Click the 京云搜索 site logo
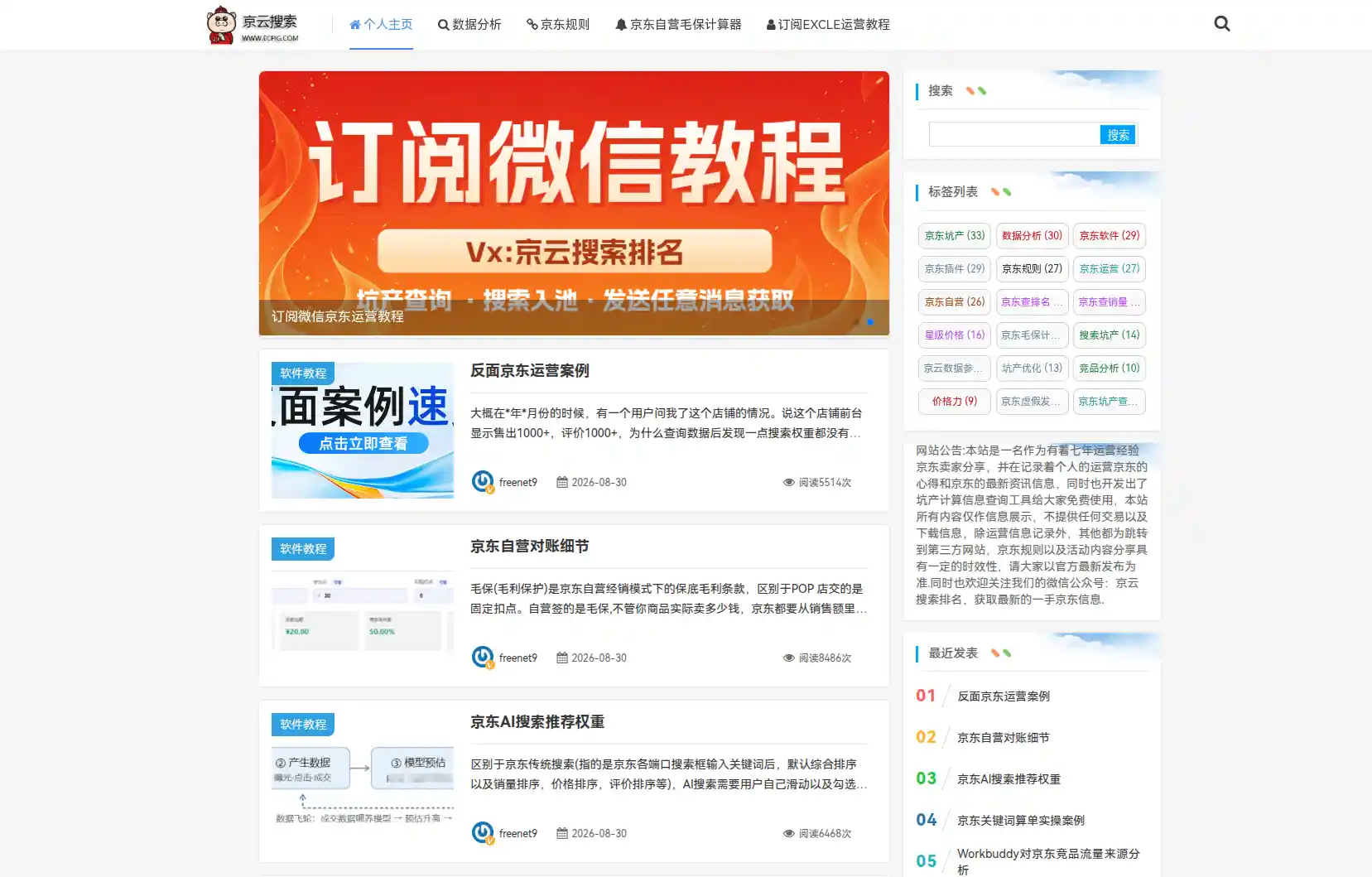1372x877 pixels. (253, 25)
